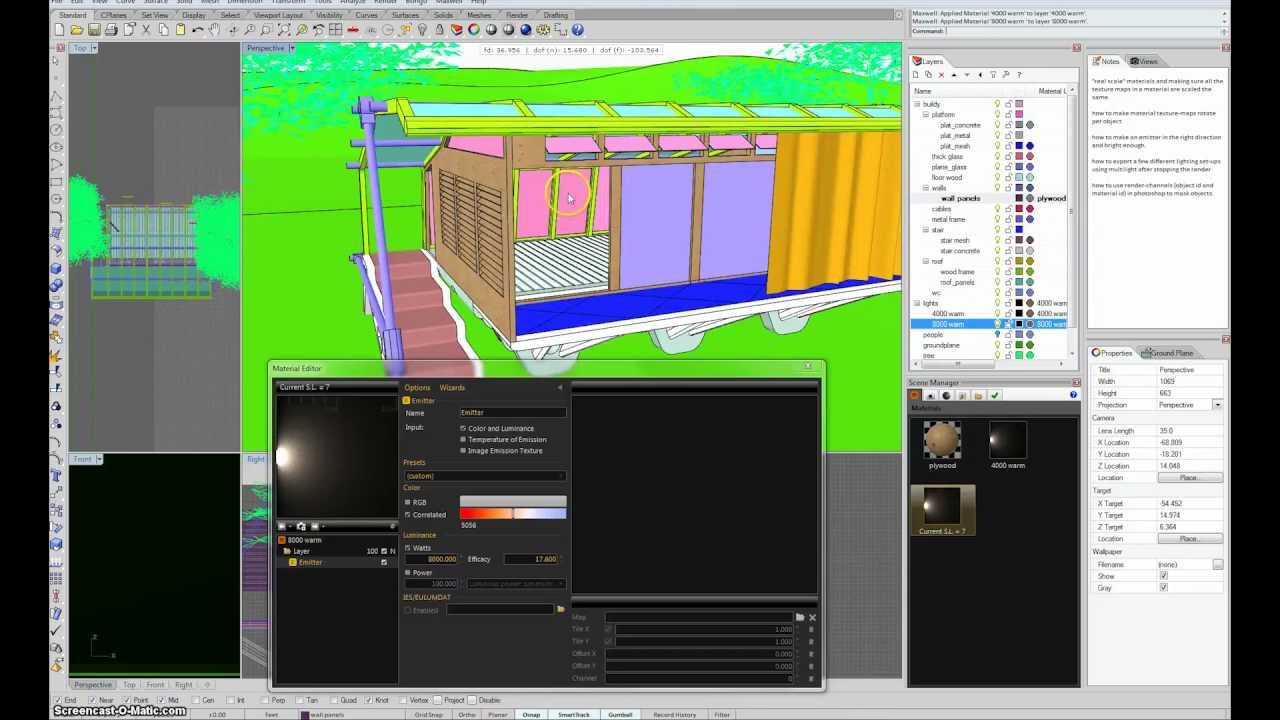The image size is (1280, 720).
Task: Toggle Show wallpaper checkbox in Properties
Action: pyautogui.click(x=1163, y=576)
